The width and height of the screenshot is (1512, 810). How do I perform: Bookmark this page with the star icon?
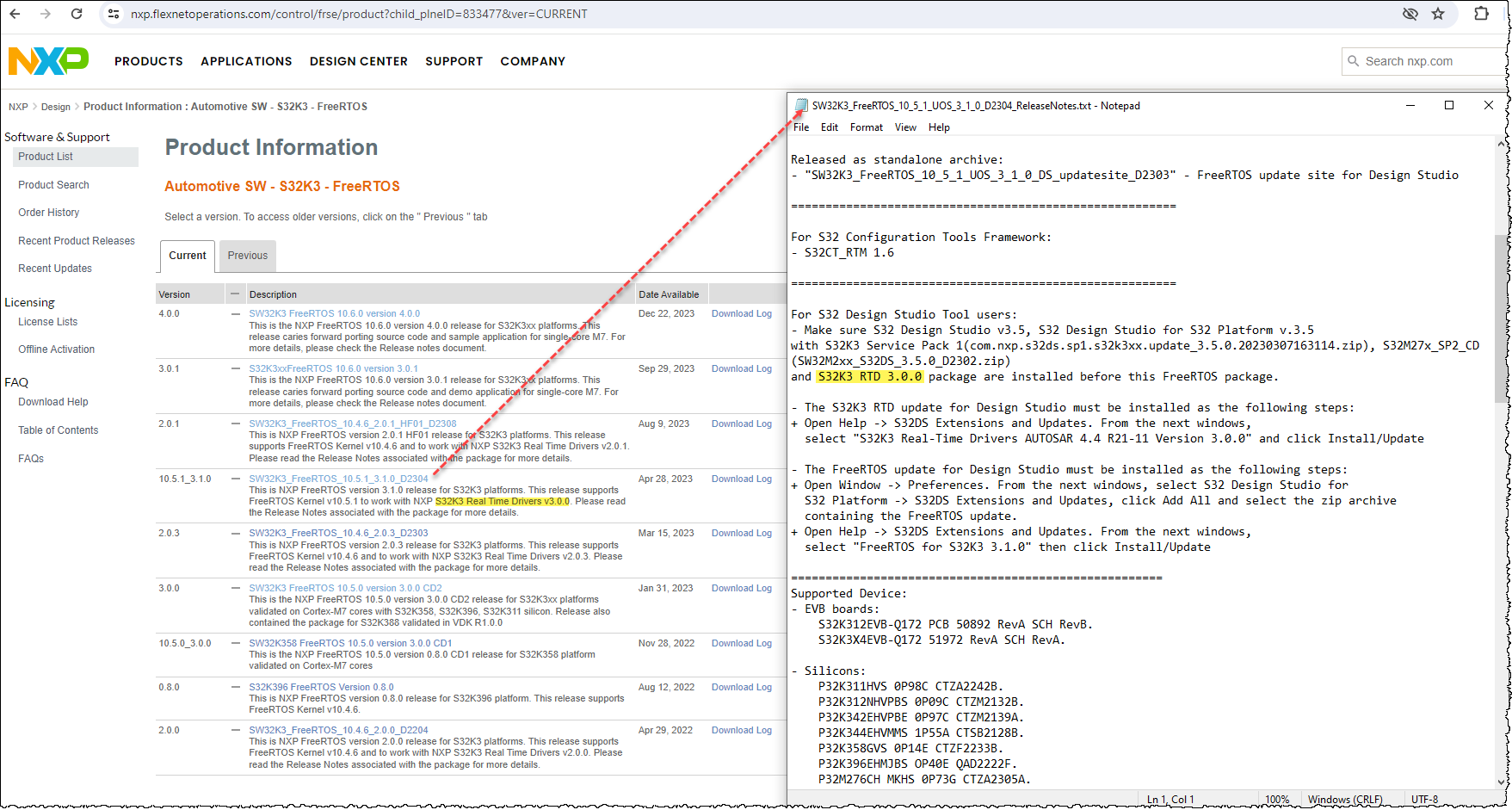[1438, 14]
